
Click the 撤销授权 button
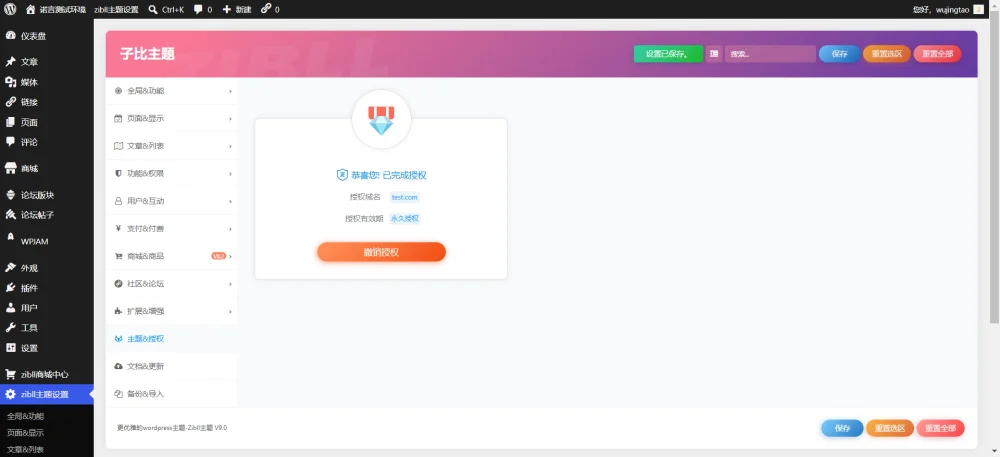381,252
